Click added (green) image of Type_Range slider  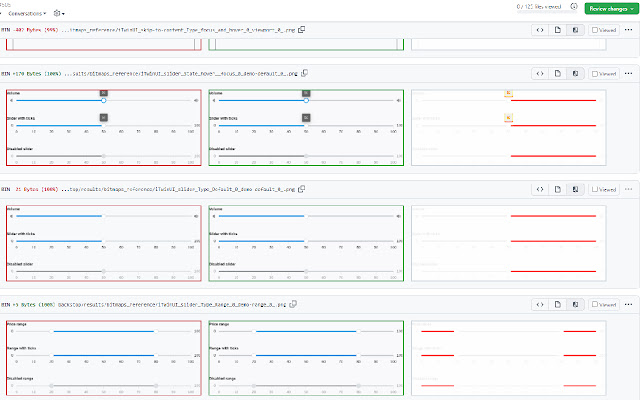[306, 358]
